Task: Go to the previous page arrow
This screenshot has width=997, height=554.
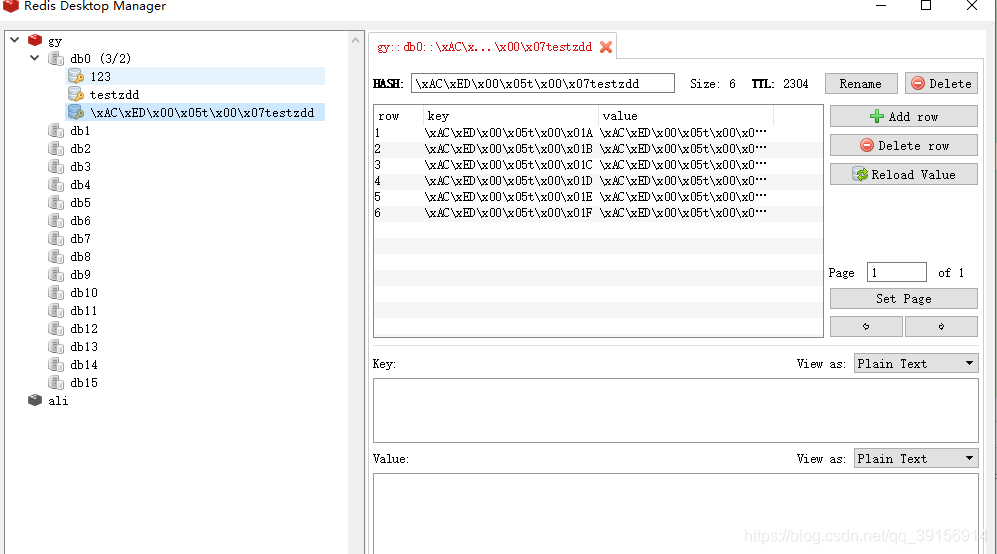Action: [866, 326]
